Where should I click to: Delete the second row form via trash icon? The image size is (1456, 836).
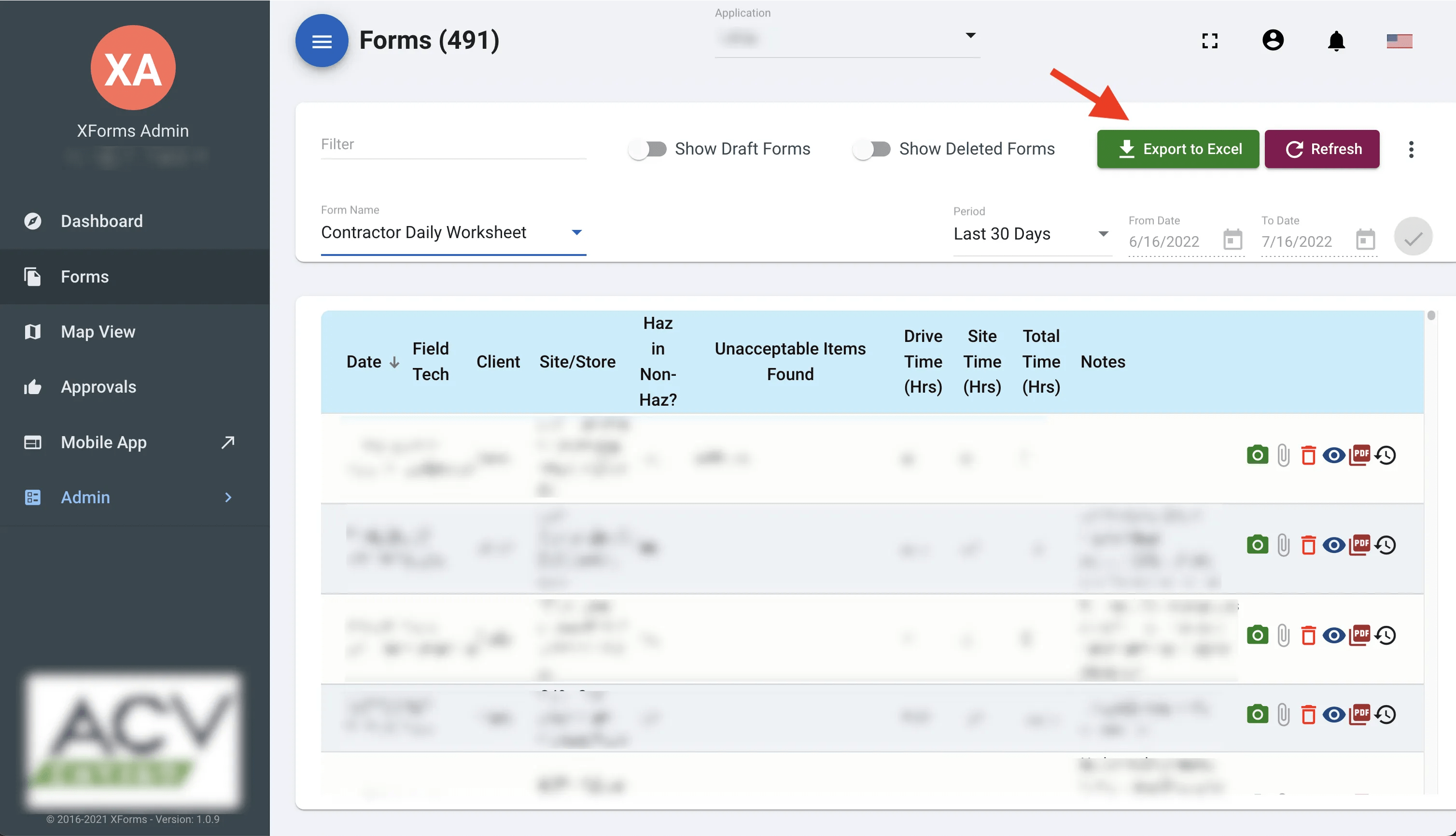(1308, 545)
